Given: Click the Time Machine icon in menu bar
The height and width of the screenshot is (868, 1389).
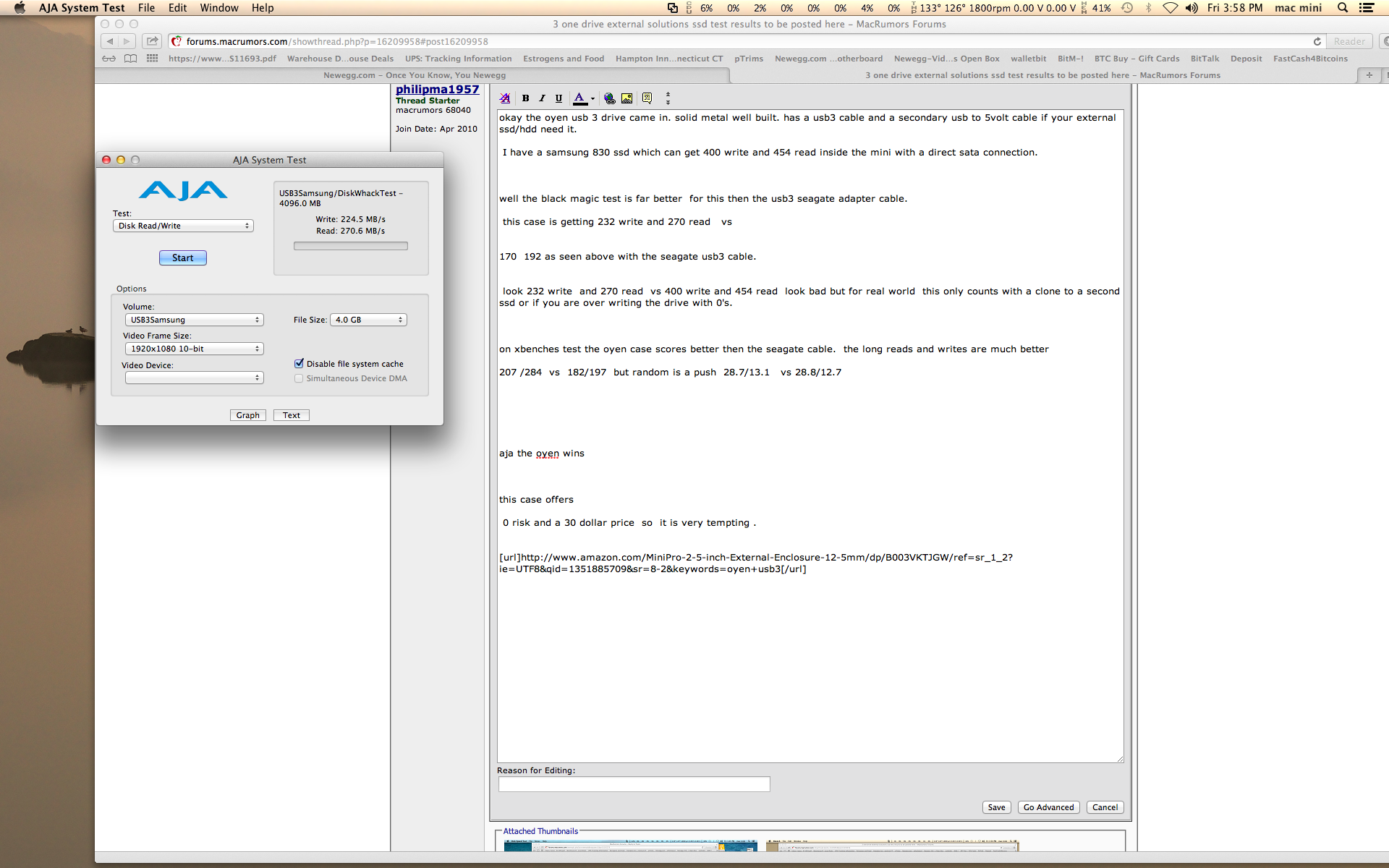Looking at the screenshot, I should [1127, 8].
